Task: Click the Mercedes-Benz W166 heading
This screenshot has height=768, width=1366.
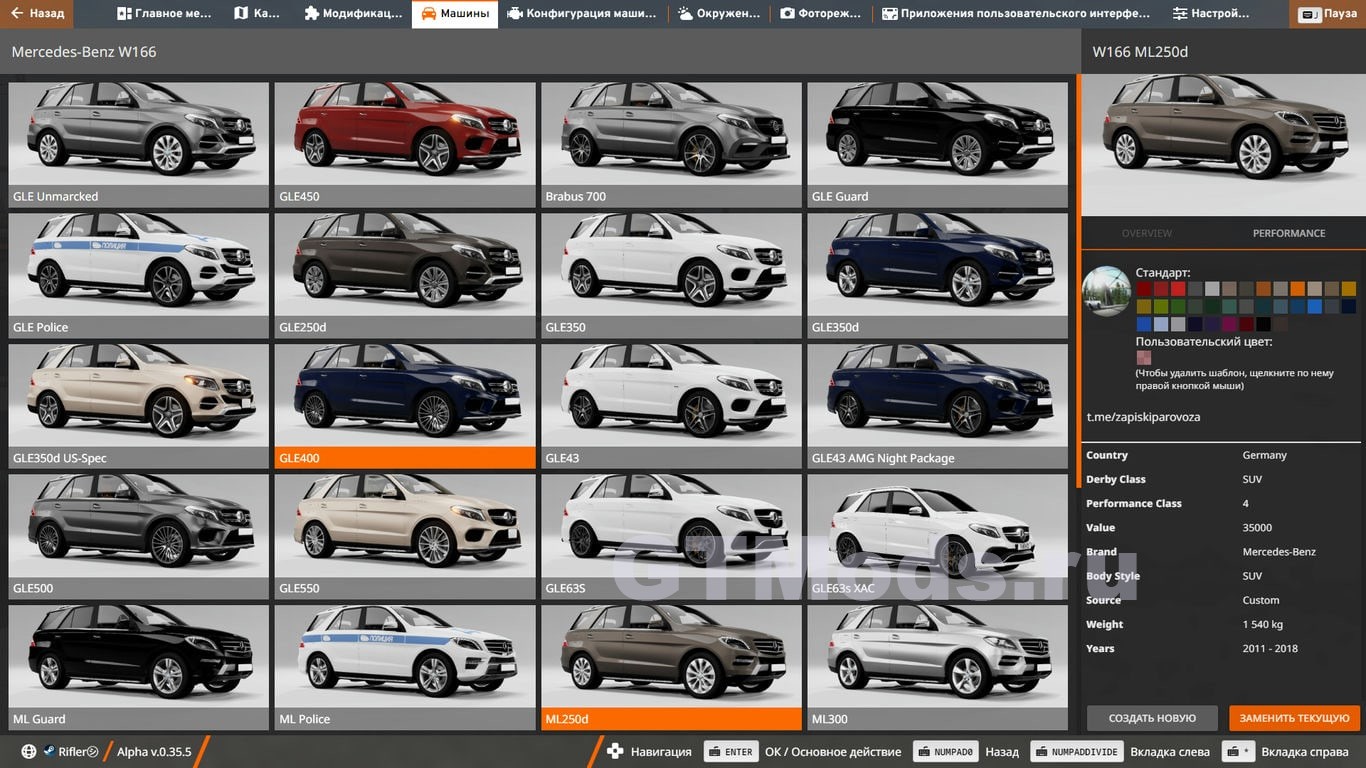Action: coord(84,52)
